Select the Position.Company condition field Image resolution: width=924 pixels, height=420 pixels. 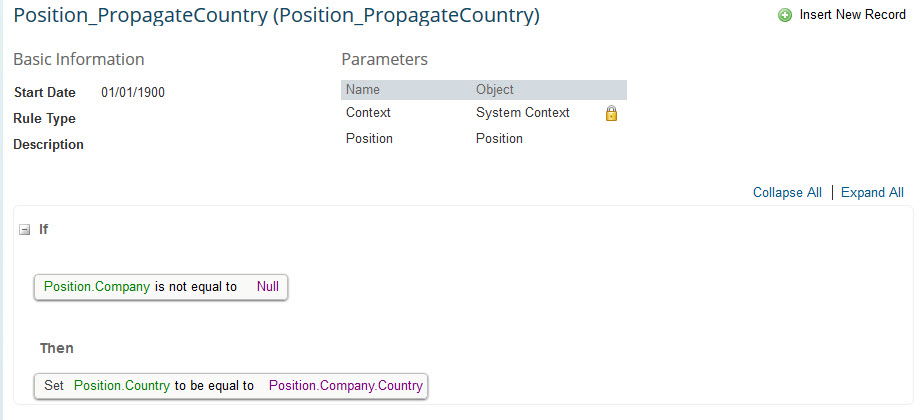point(97,287)
